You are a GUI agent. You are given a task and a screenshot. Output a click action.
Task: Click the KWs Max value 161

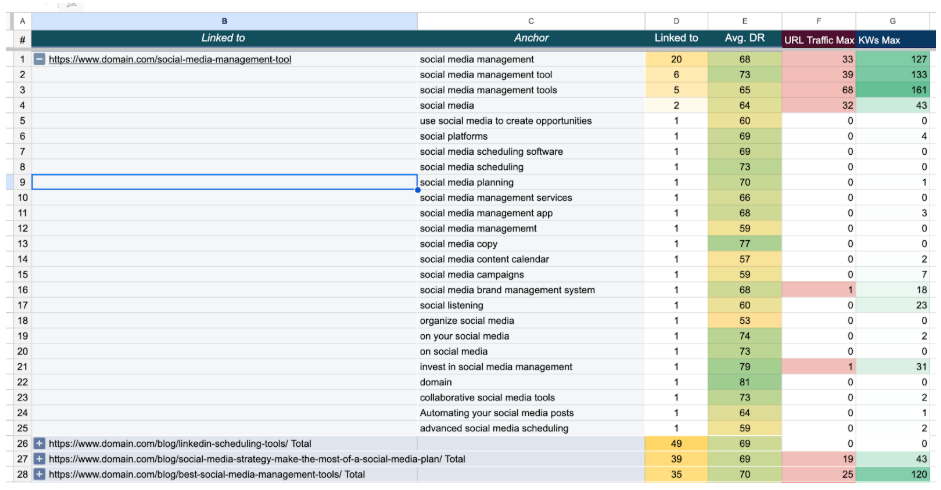click(x=894, y=90)
